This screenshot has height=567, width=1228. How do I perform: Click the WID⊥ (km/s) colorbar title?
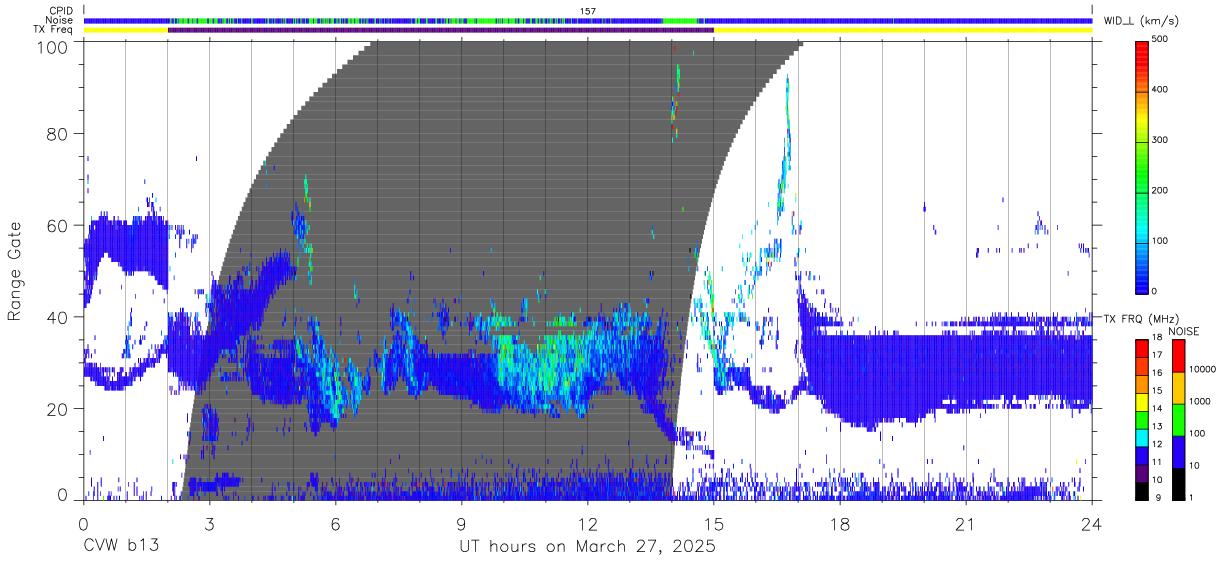coord(1141,20)
